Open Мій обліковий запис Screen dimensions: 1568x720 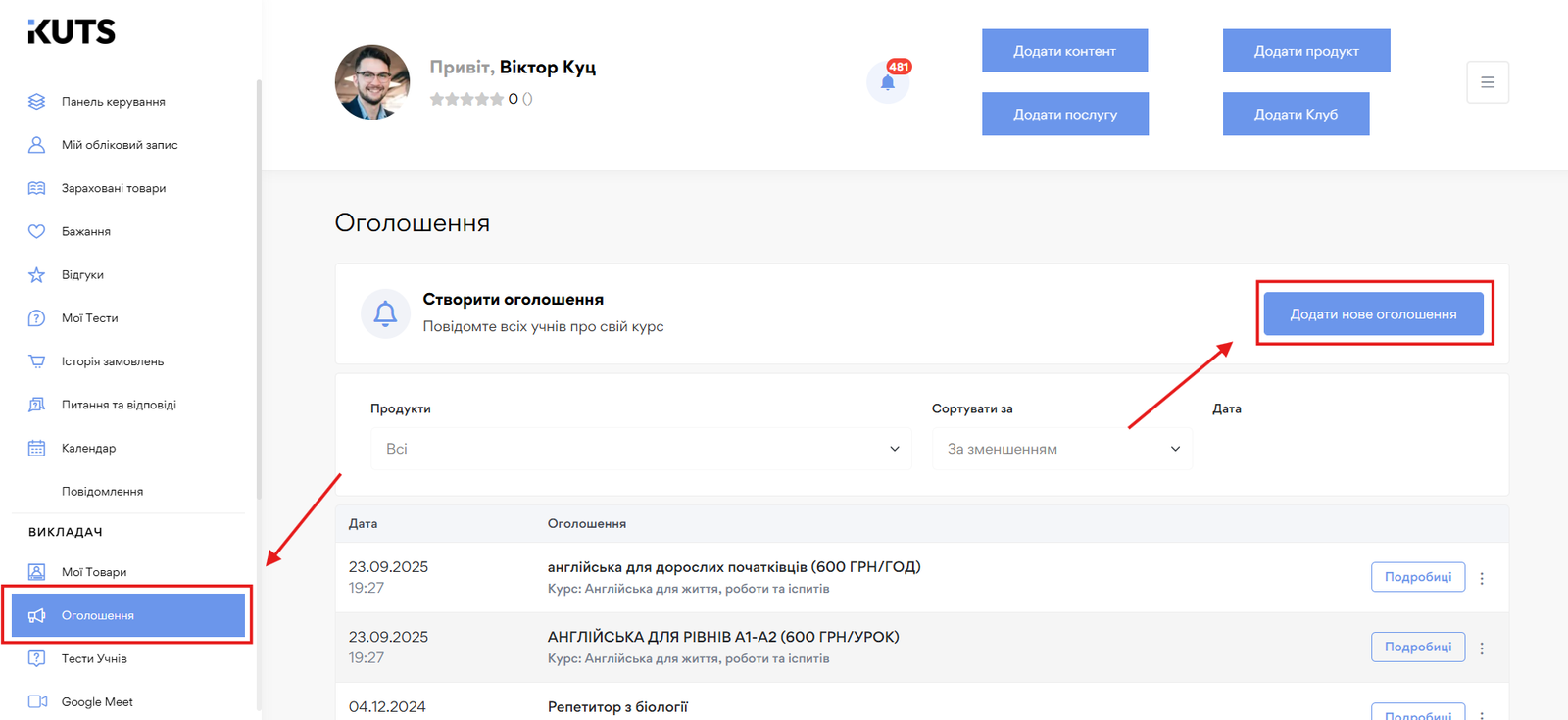coord(120,145)
